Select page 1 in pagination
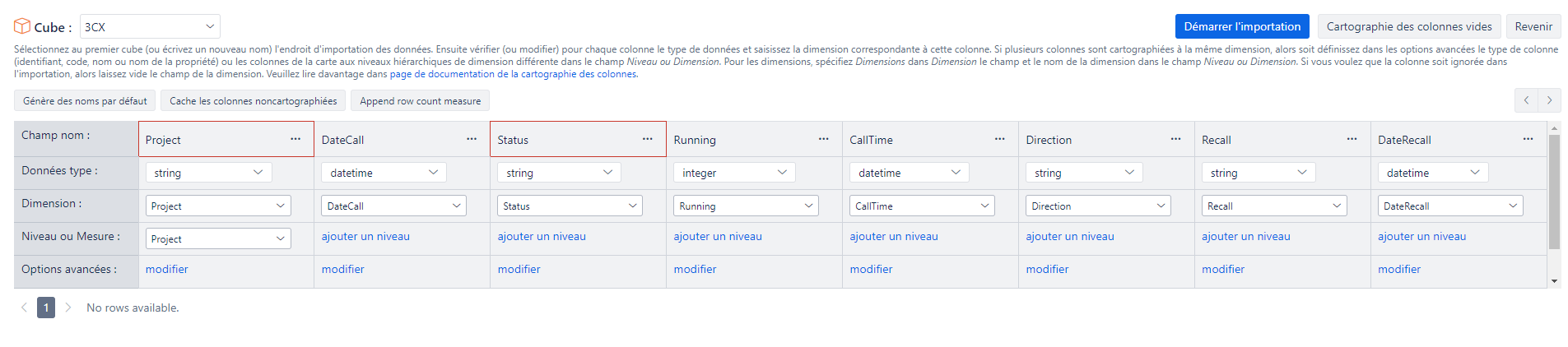The image size is (1568, 347). click(x=46, y=308)
